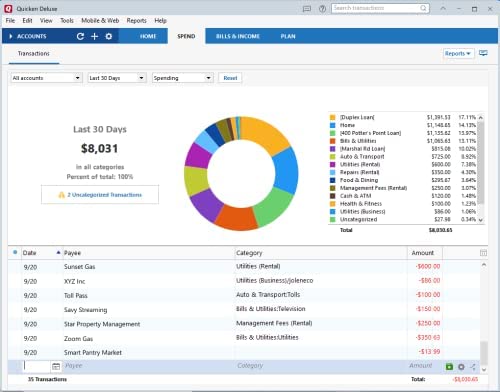The height and width of the screenshot is (392, 500).
Task: Click the blue status dot column header
Action: click(x=15, y=252)
